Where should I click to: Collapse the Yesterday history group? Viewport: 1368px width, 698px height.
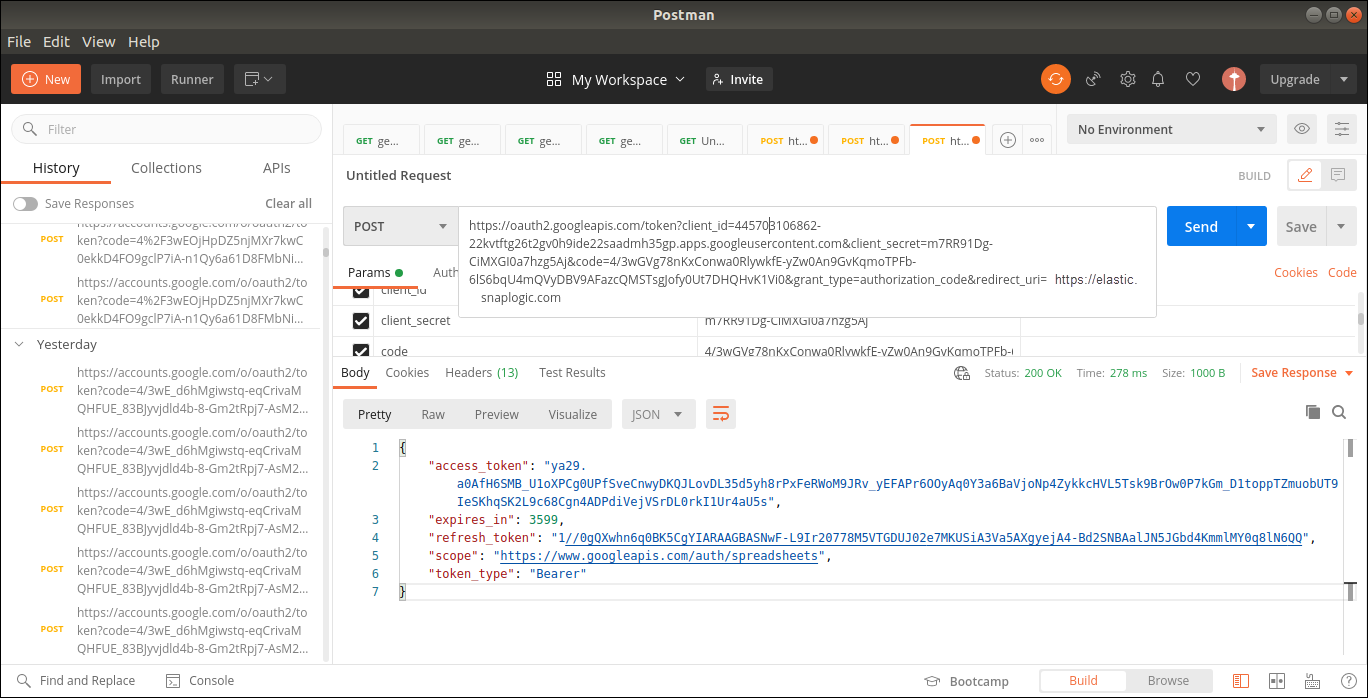(x=19, y=344)
